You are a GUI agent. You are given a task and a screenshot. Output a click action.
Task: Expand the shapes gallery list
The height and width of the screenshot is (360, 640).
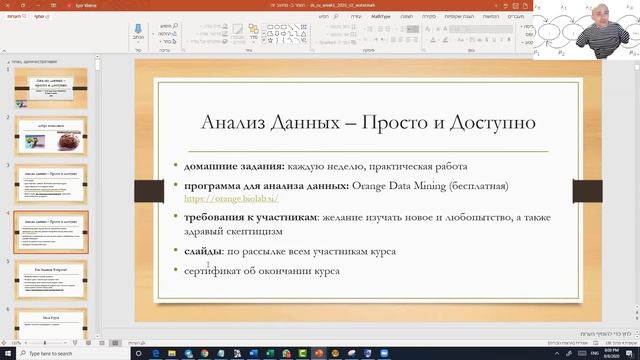264,41
